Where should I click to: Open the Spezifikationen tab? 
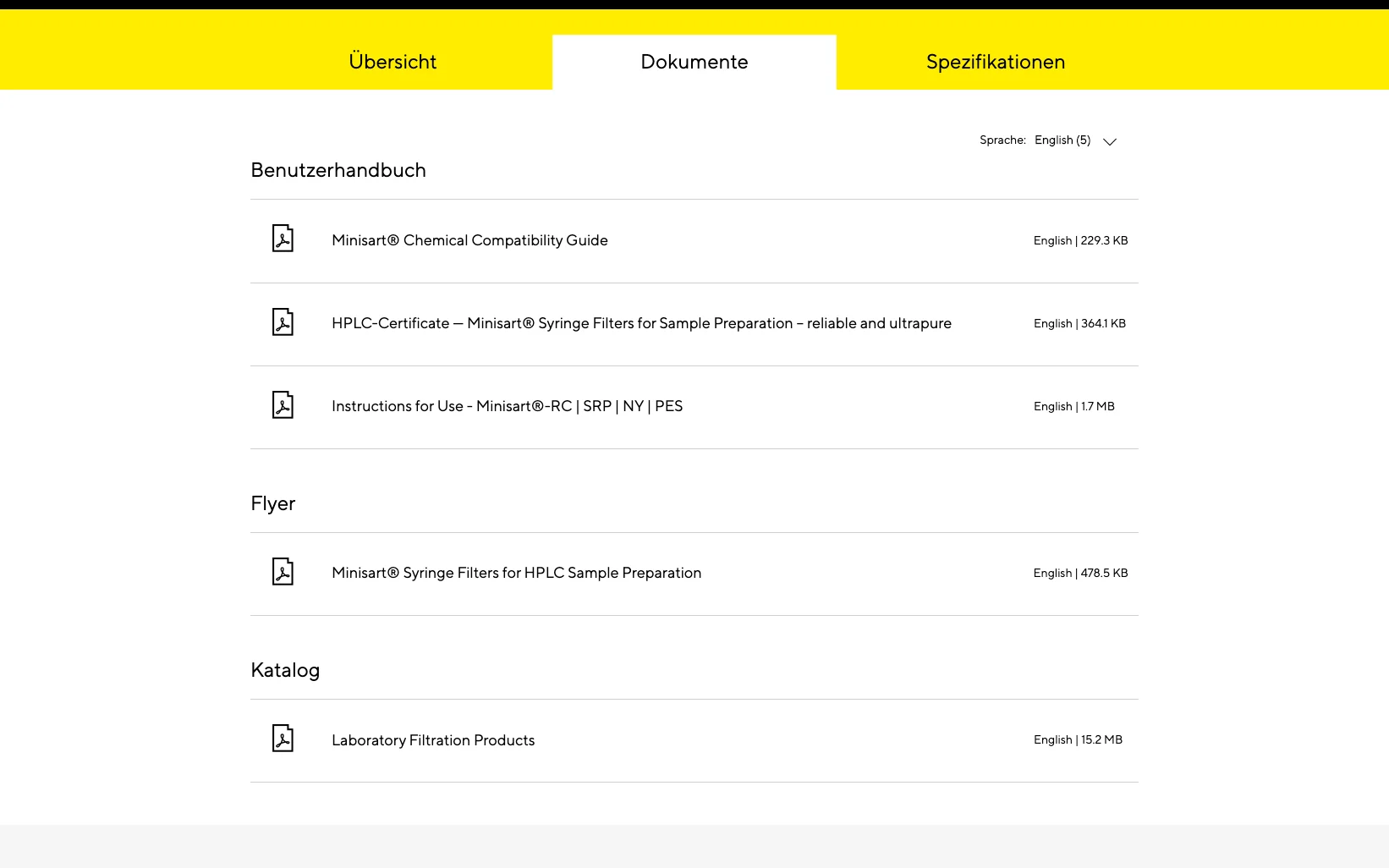pyautogui.click(x=996, y=62)
